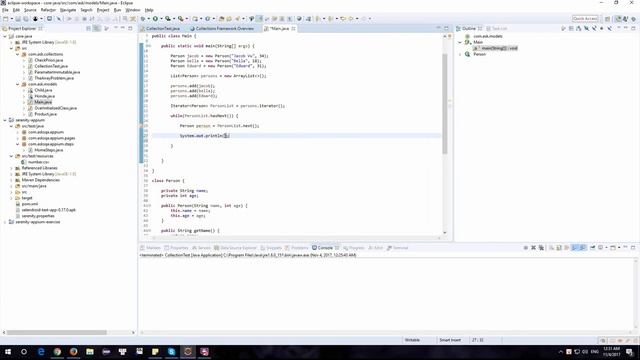Click Quick Access search field
Screen dimensions: 640x360
585,19
